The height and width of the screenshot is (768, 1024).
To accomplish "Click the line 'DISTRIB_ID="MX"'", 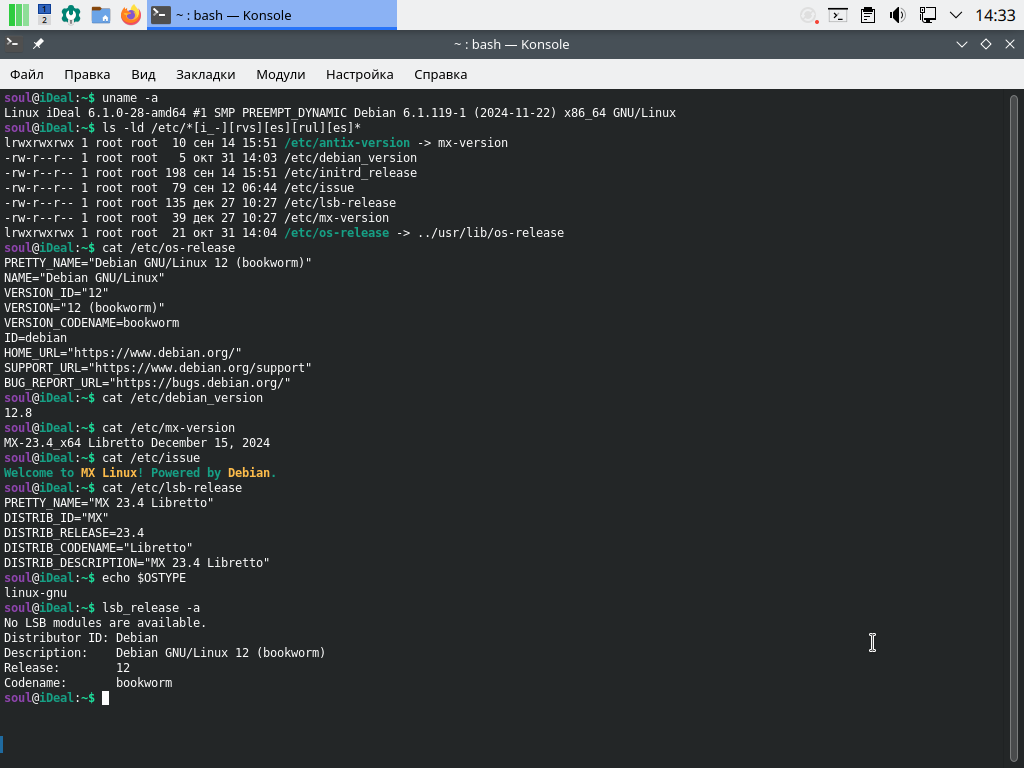I will (56, 519).
